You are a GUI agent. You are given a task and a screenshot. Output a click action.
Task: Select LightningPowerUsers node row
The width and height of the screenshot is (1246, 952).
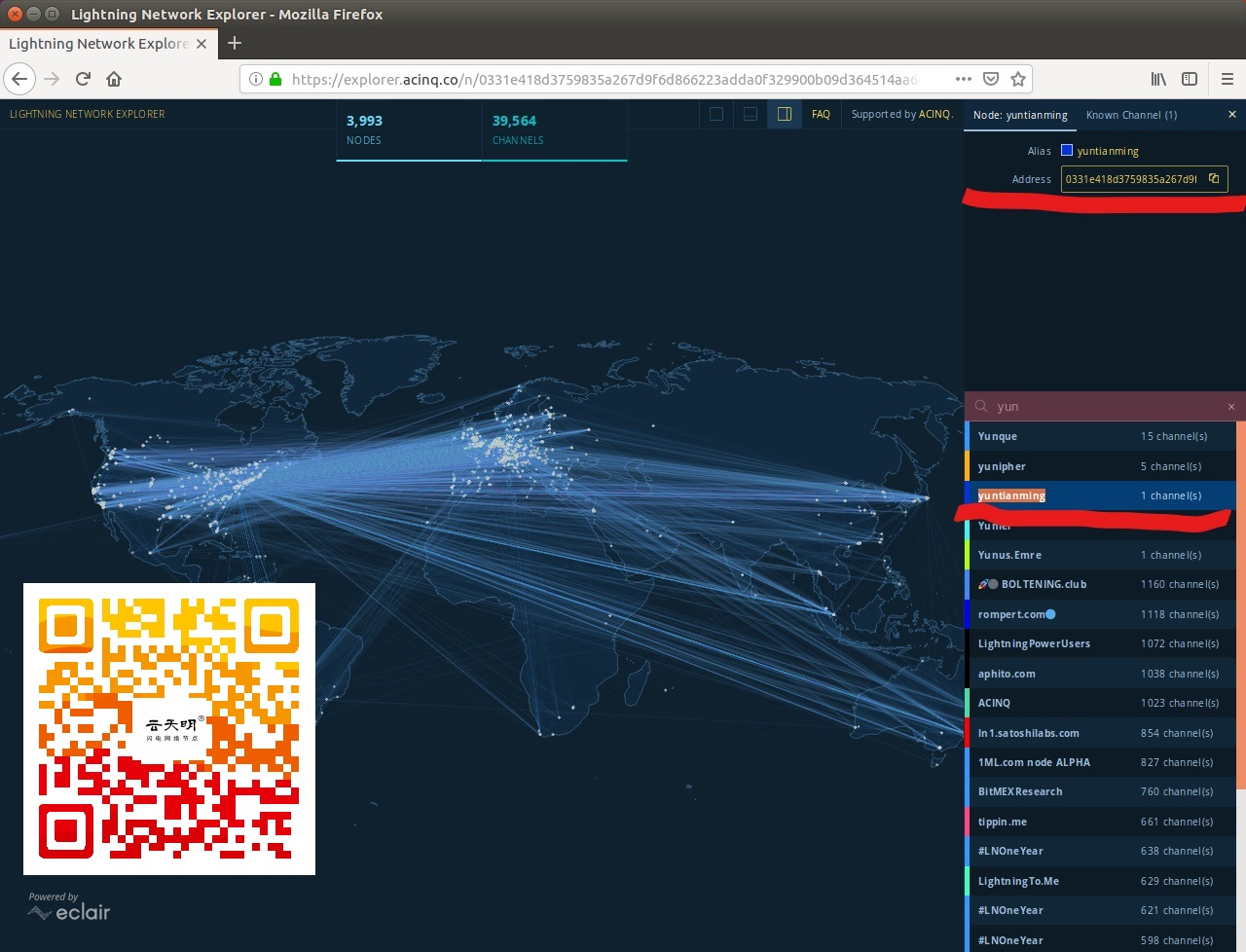1100,643
